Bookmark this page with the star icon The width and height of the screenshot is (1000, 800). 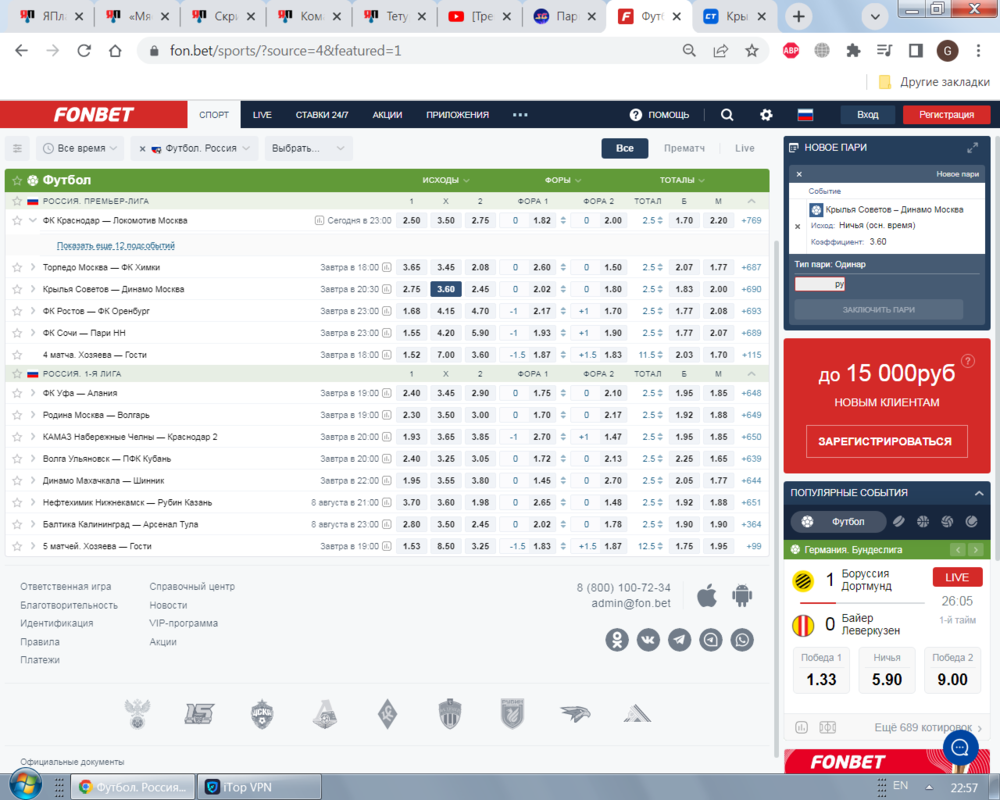click(x=752, y=50)
